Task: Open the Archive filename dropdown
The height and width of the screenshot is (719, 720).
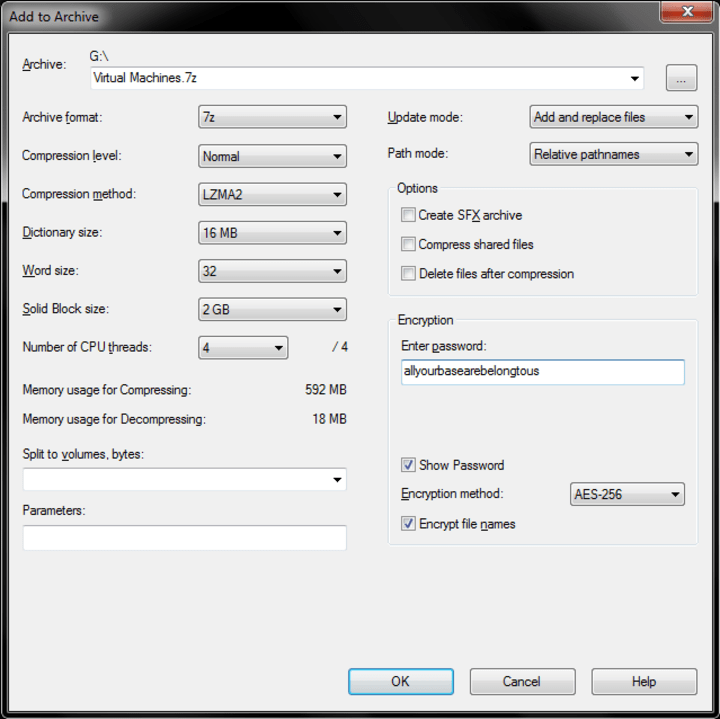Action: coord(635,79)
